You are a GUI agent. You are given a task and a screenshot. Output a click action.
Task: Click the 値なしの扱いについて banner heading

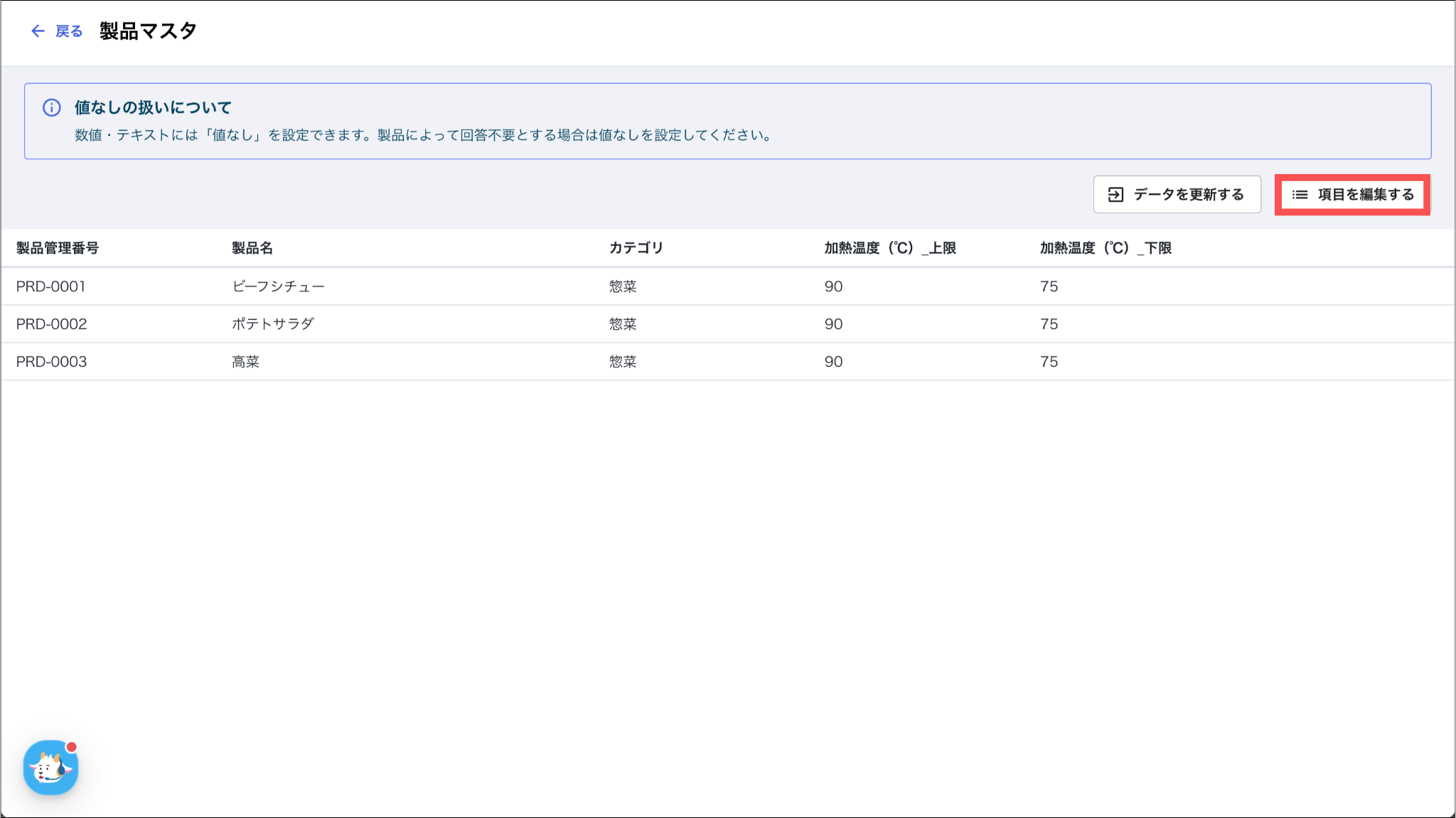pos(153,107)
